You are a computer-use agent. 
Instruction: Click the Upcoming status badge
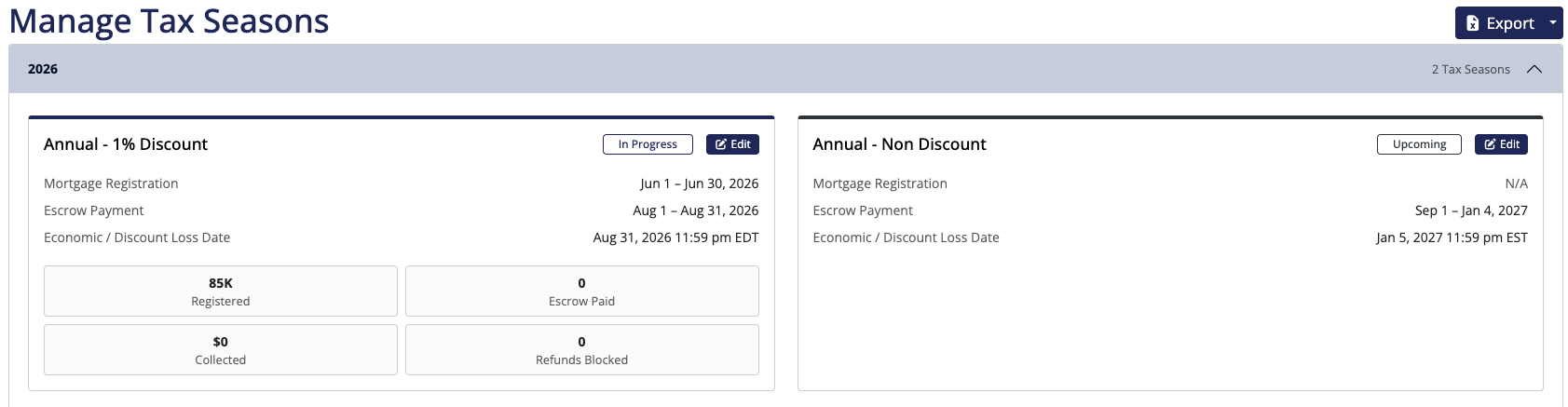[1419, 144]
